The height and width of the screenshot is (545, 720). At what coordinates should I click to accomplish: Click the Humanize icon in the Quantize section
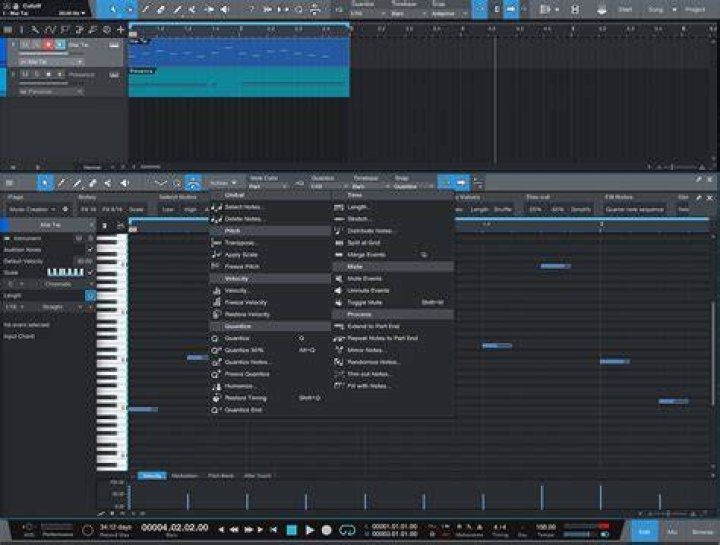[x=216, y=386]
